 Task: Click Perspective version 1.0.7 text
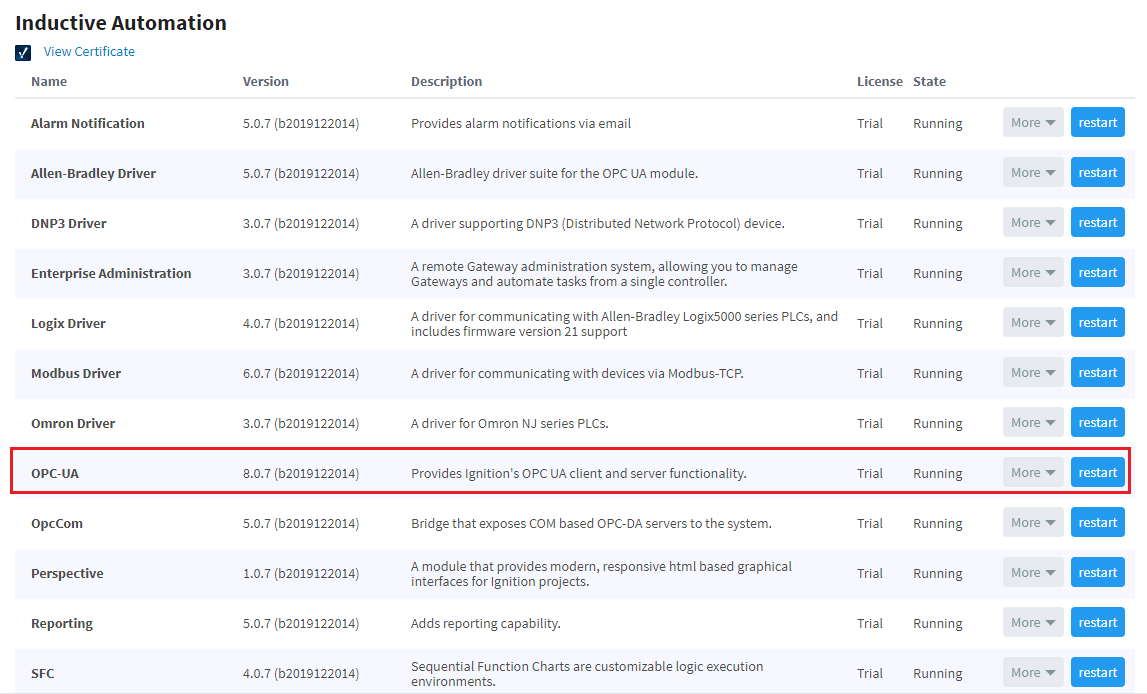point(301,573)
